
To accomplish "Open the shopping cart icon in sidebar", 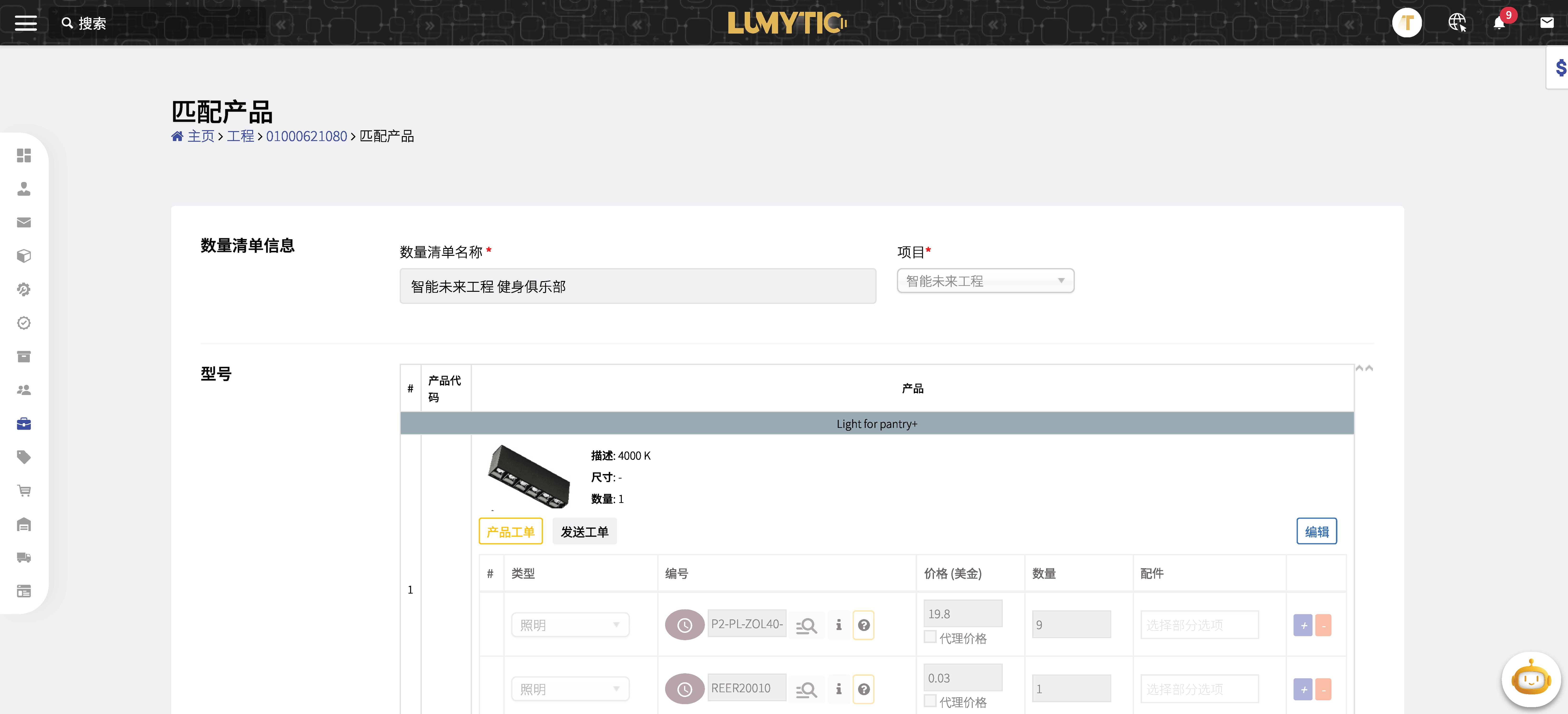I will [x=24, y=490].
